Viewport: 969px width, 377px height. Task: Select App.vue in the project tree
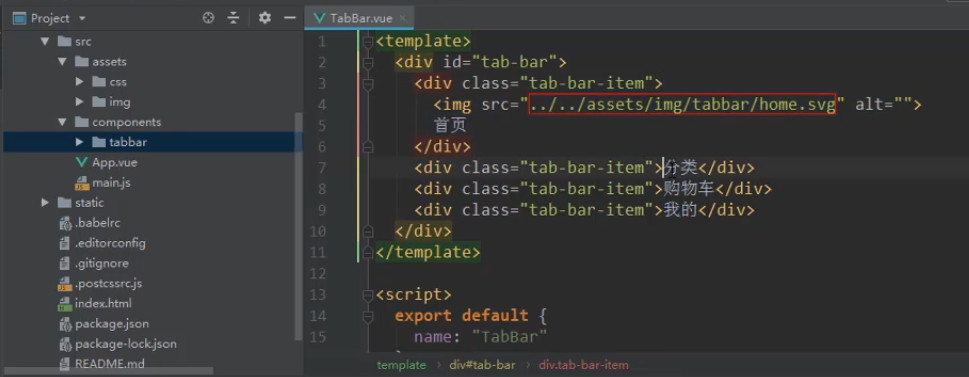coord(115,163)
